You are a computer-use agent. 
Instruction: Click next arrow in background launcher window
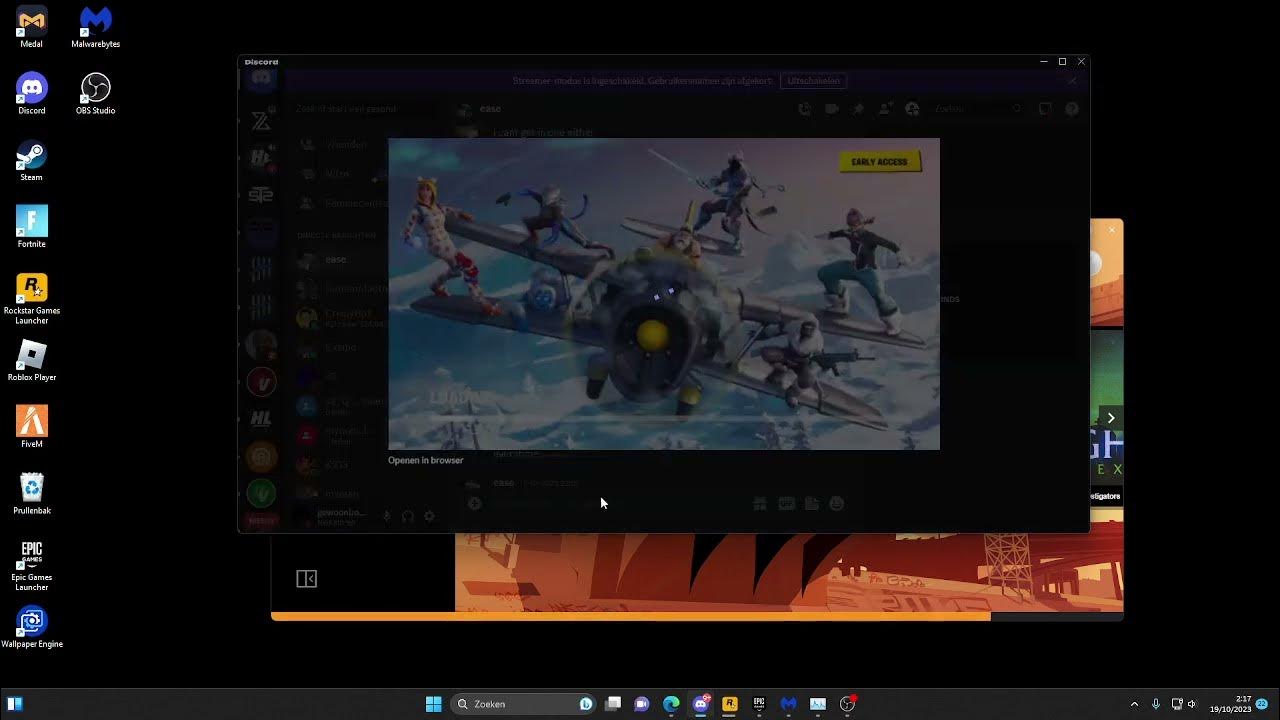coord(1110,418)
